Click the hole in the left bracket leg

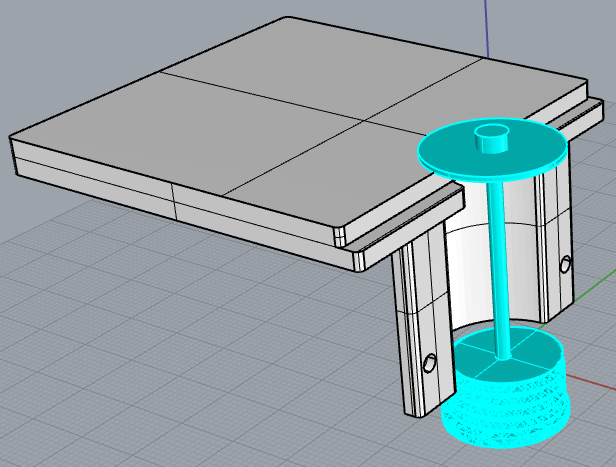430,363
